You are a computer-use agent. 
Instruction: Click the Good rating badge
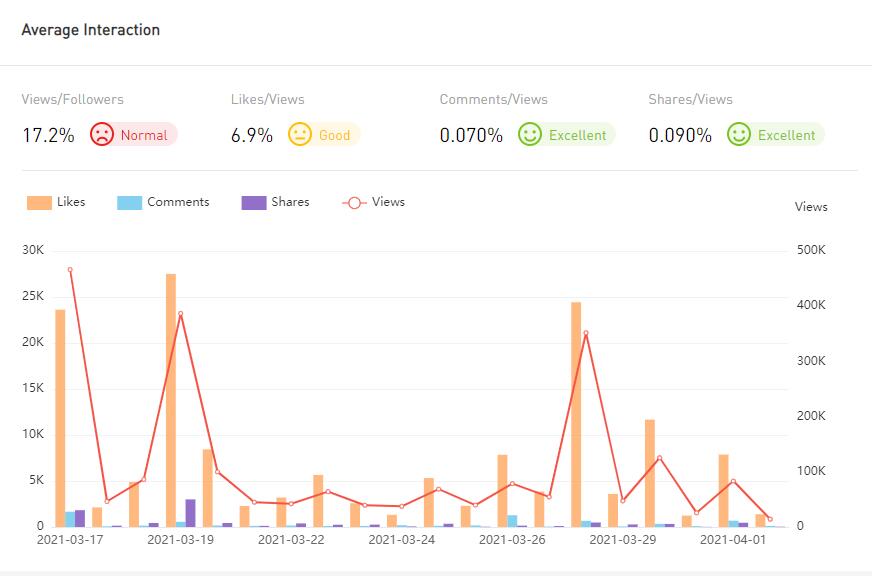pos(334,135)
